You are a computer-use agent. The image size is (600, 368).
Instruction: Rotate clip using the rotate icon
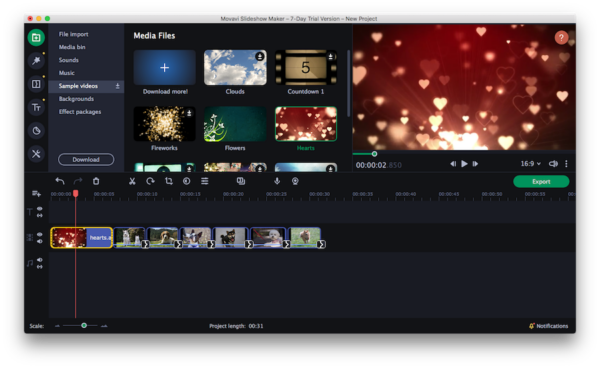point(150,181)
